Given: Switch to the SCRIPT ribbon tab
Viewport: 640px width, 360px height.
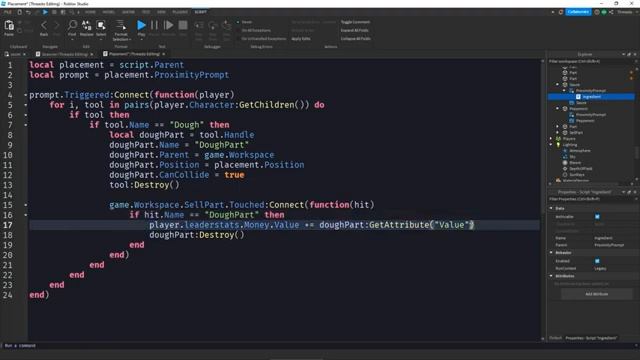Looking at the screenshot, I should coord(200,12).
